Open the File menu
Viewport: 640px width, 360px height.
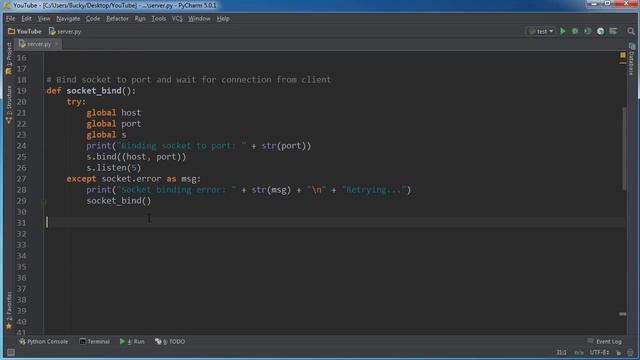[x=10, y=18]
